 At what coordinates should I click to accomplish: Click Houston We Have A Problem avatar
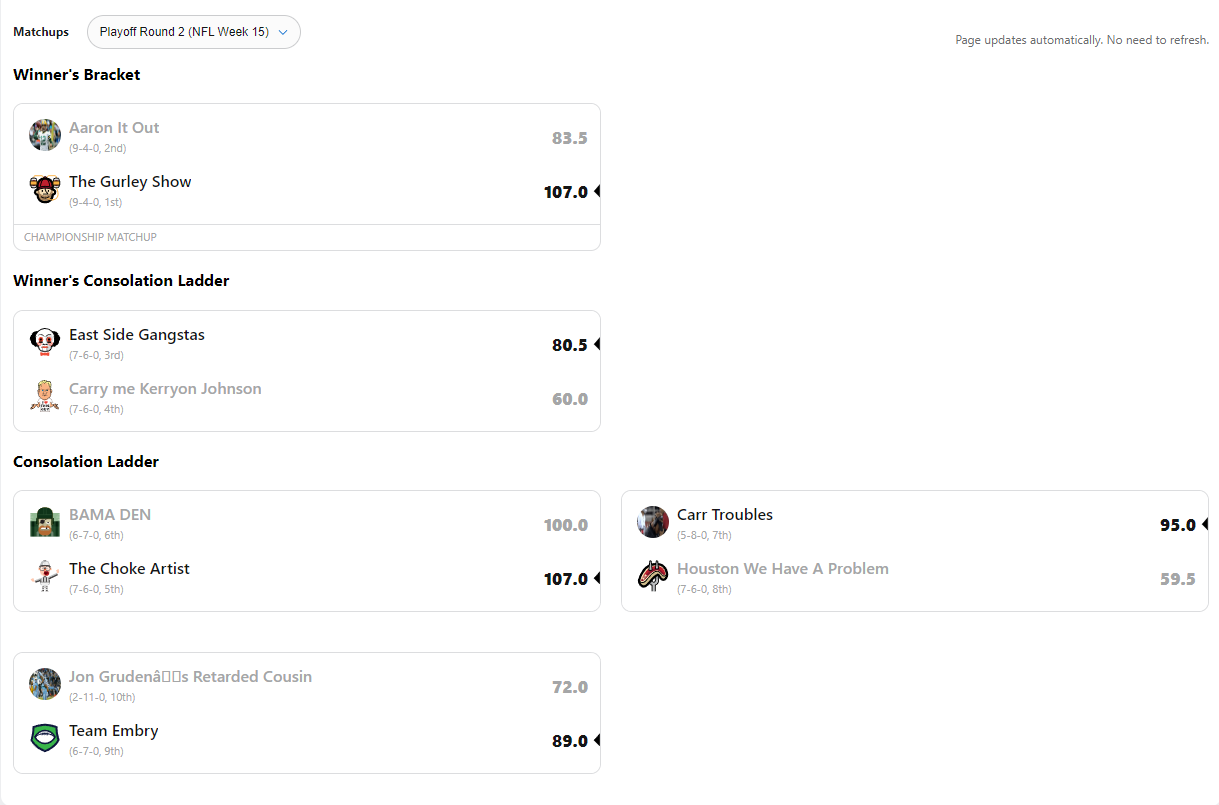click(653, 576)
